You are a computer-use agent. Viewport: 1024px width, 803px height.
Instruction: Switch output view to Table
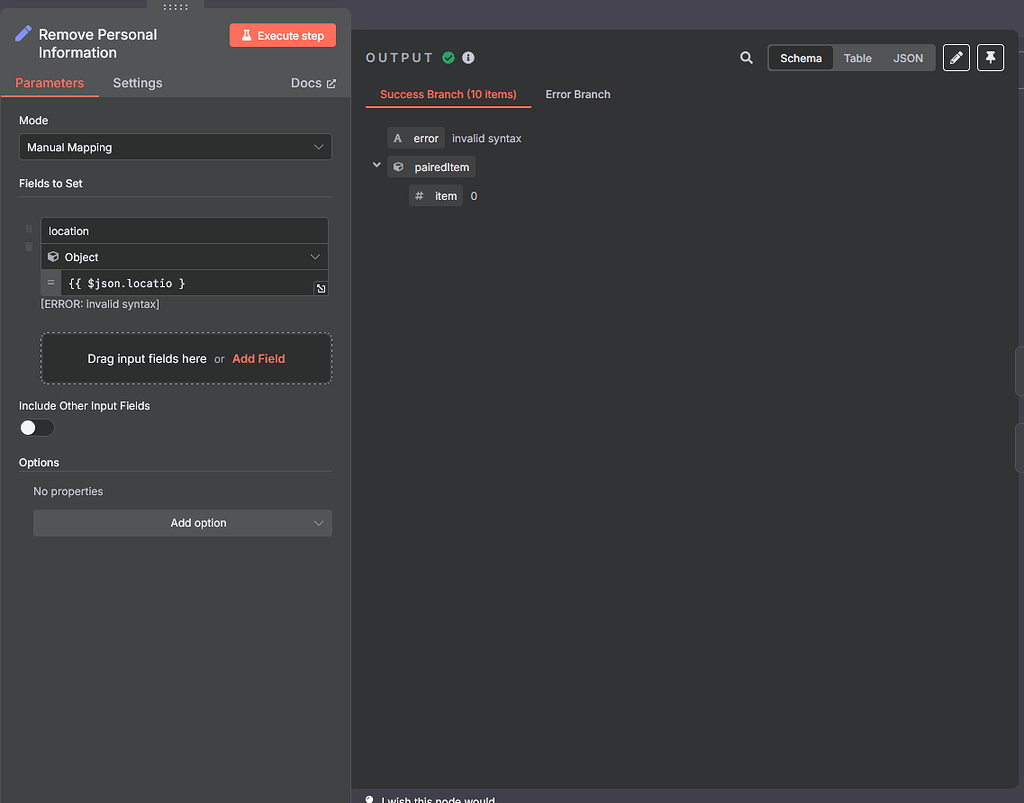pos(857,57)
